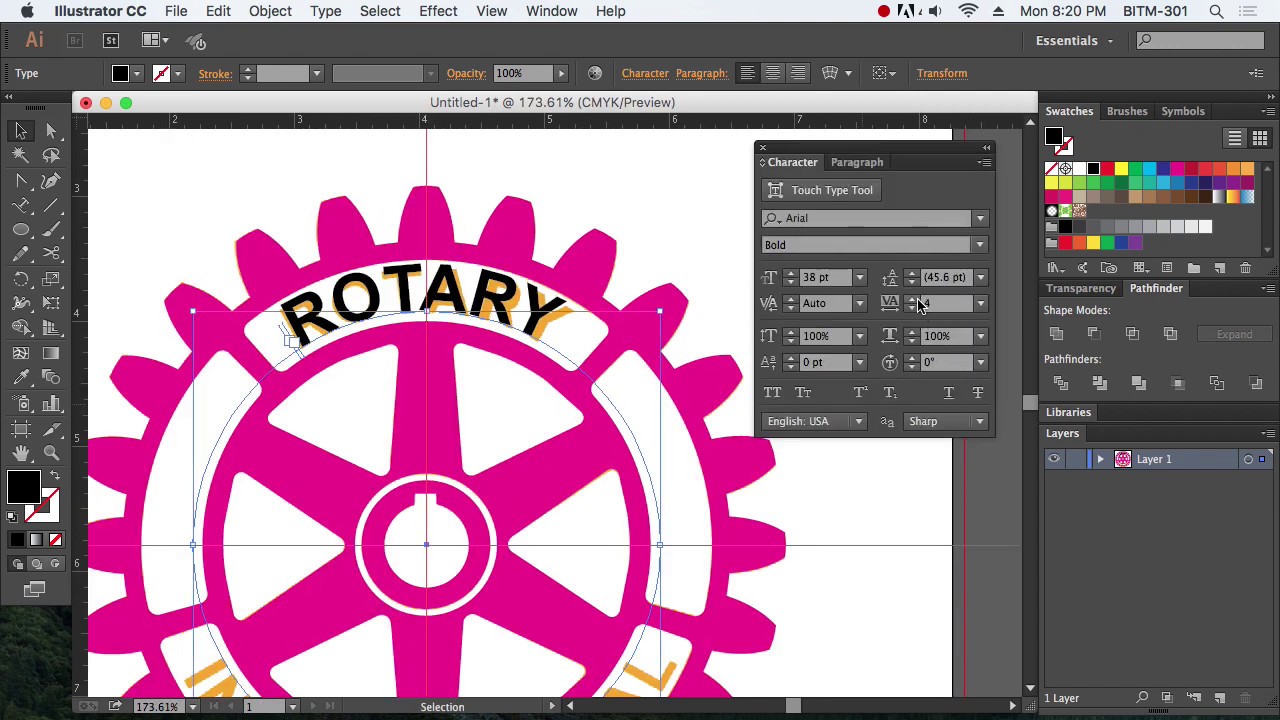Select the Paintbrush tool

coord(52,230)
